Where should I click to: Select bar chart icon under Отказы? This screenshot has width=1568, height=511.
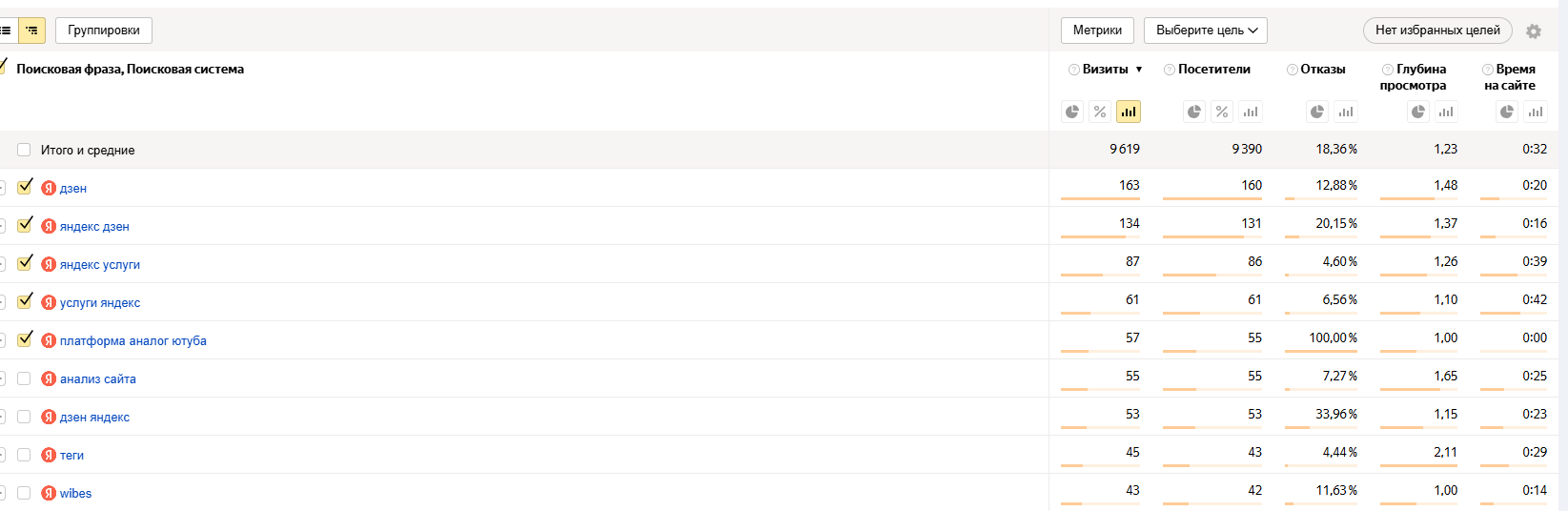pyautogui.click(x=1346, y=112)
